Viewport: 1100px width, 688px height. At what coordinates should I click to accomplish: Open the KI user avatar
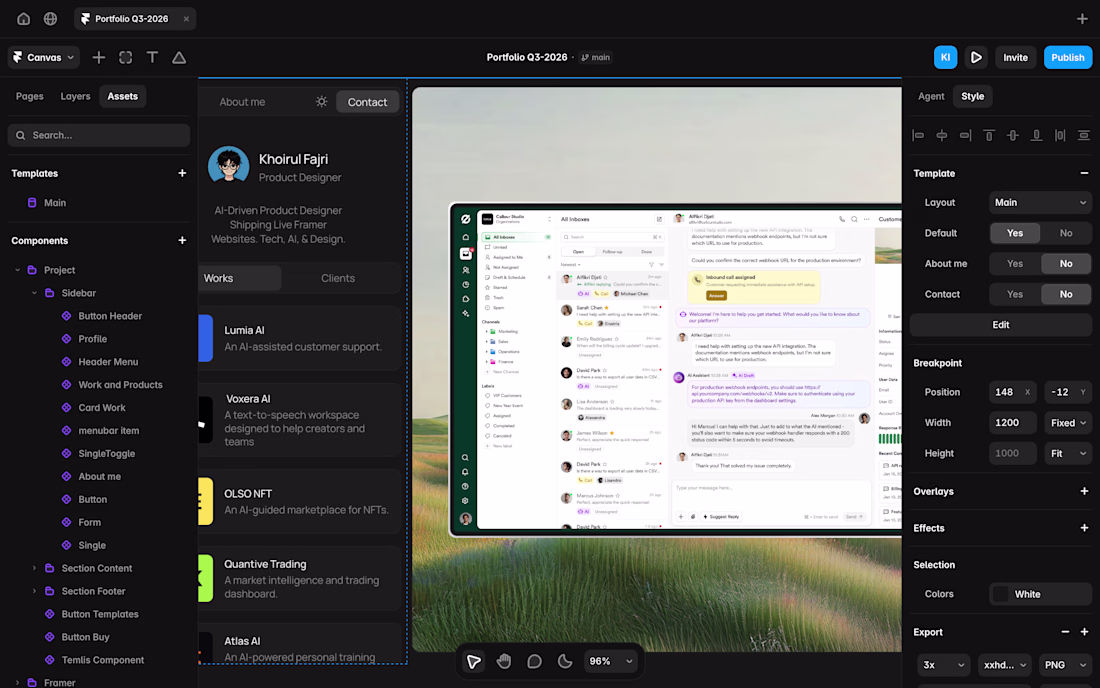click(945, 58)
